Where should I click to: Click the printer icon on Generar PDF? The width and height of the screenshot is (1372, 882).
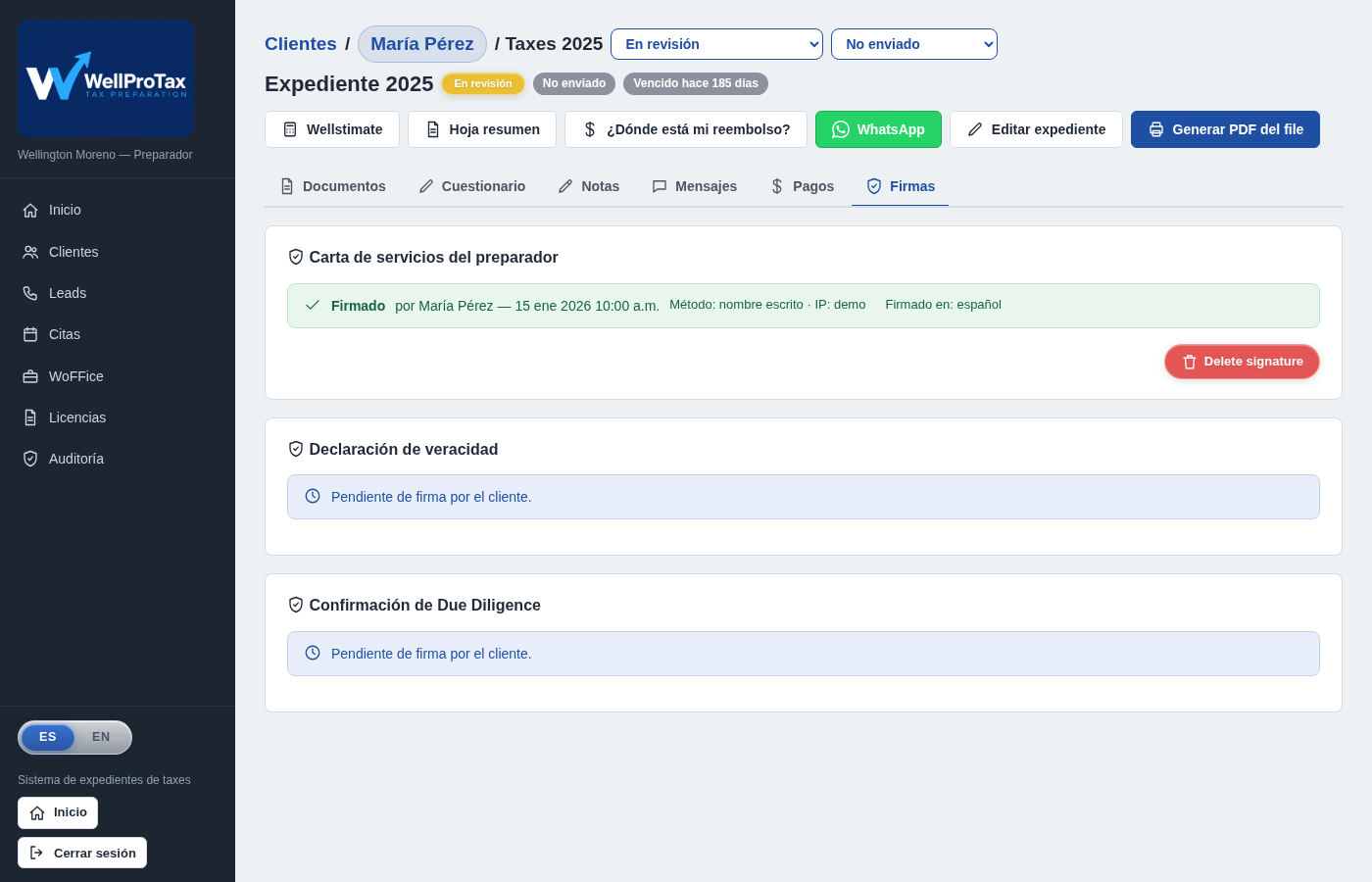pyautogui.click(x=1156, y=129)
